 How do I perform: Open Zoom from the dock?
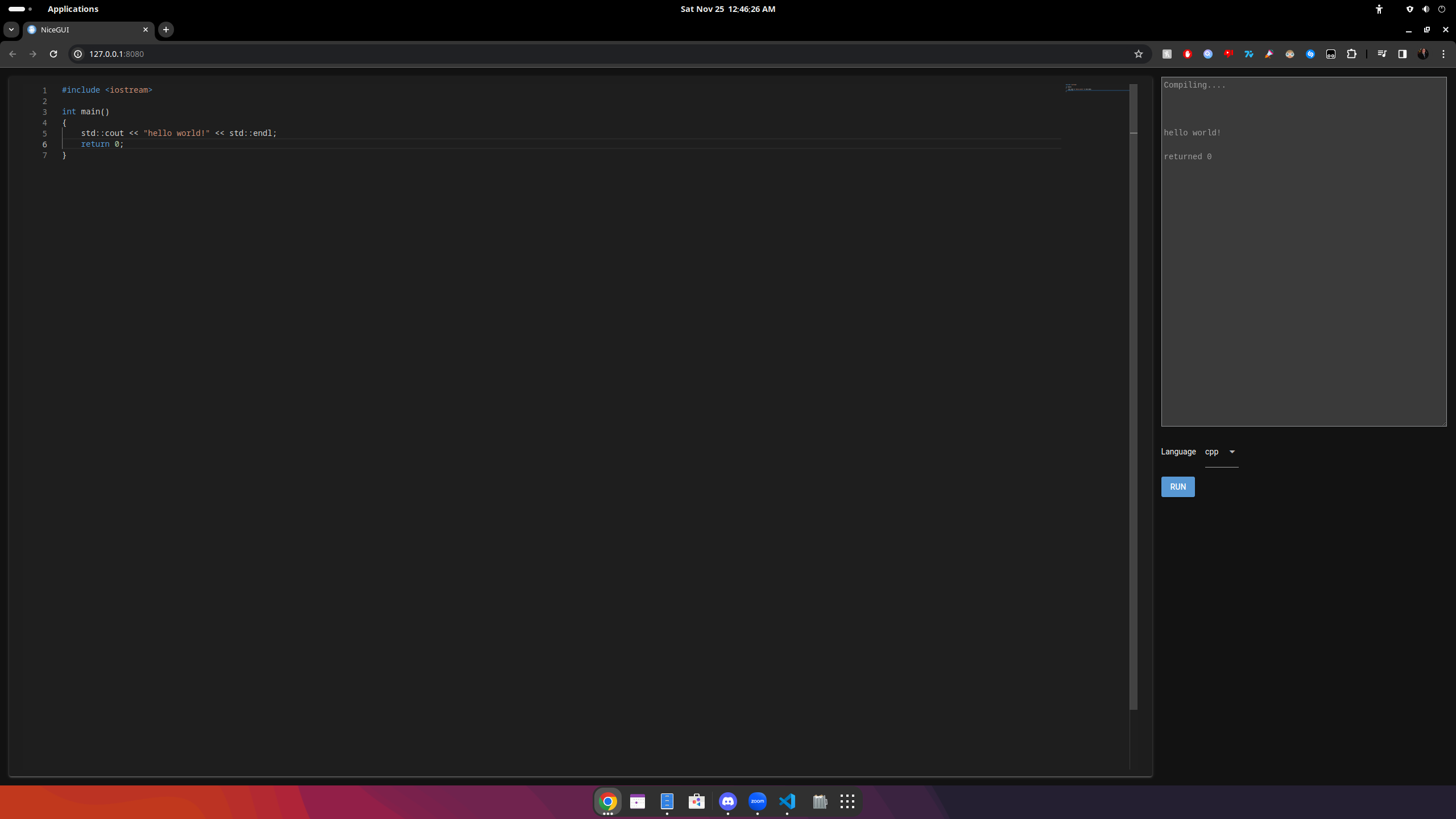(757, 801)
